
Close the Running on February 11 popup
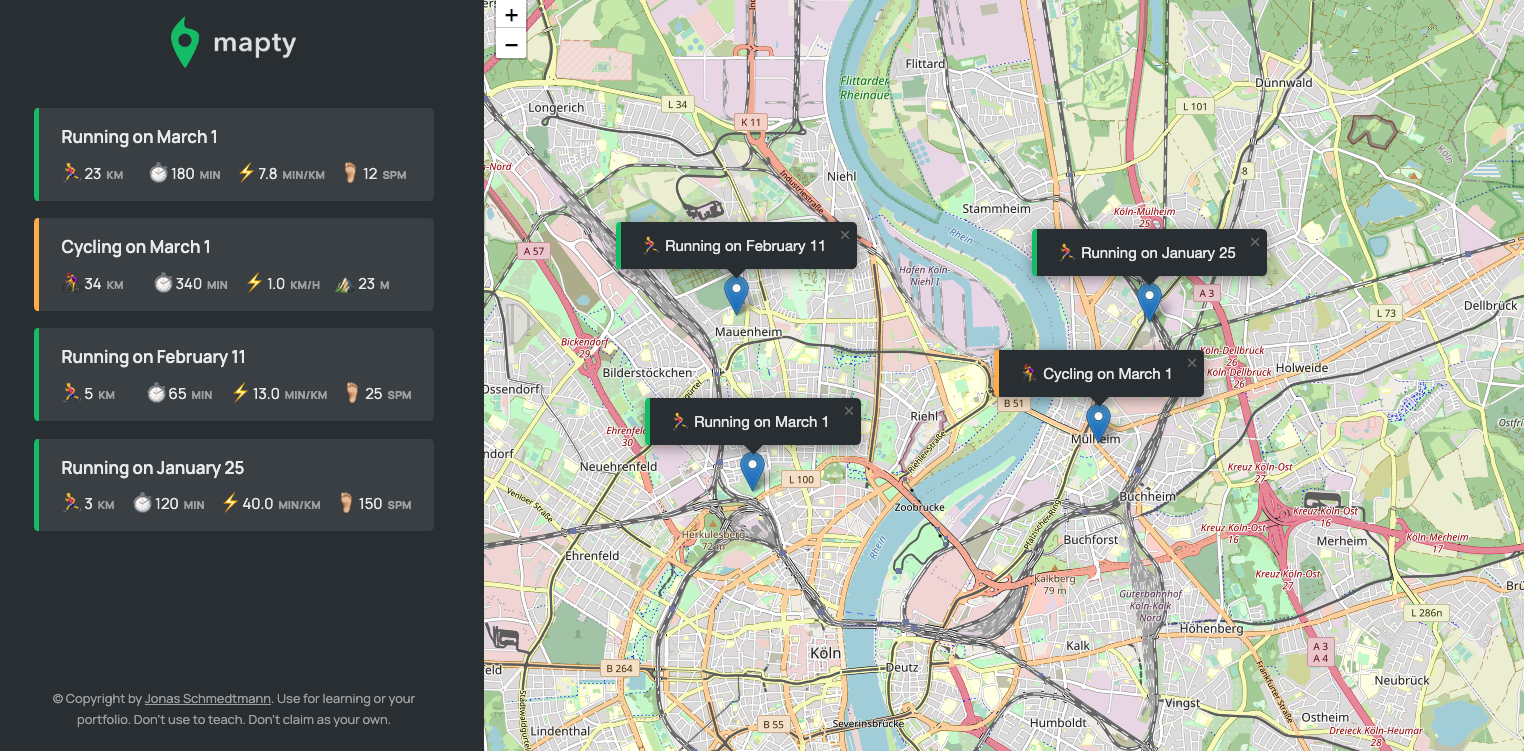coord(845,235)
